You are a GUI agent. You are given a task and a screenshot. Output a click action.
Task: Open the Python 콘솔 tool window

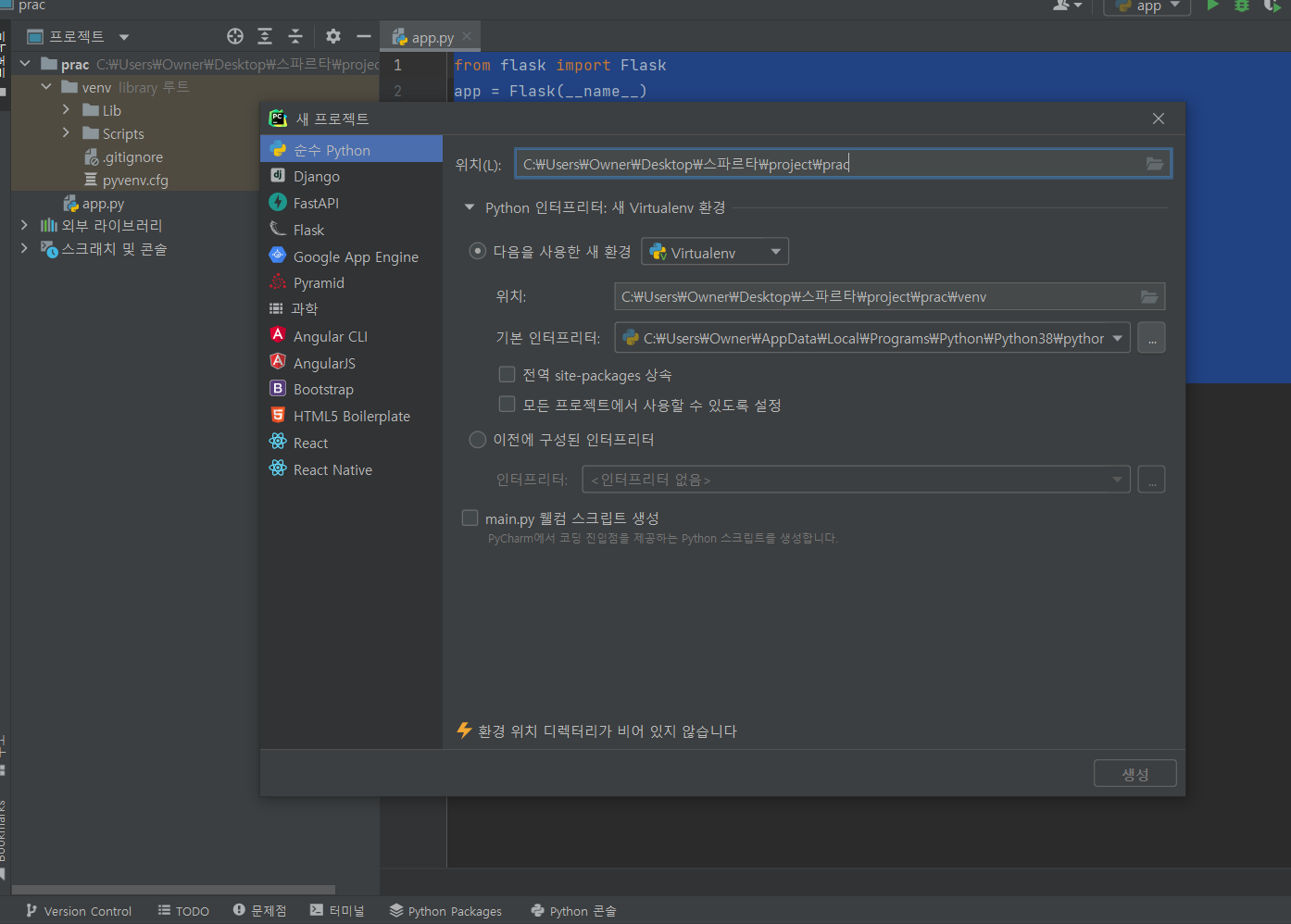tap(573, 911)
